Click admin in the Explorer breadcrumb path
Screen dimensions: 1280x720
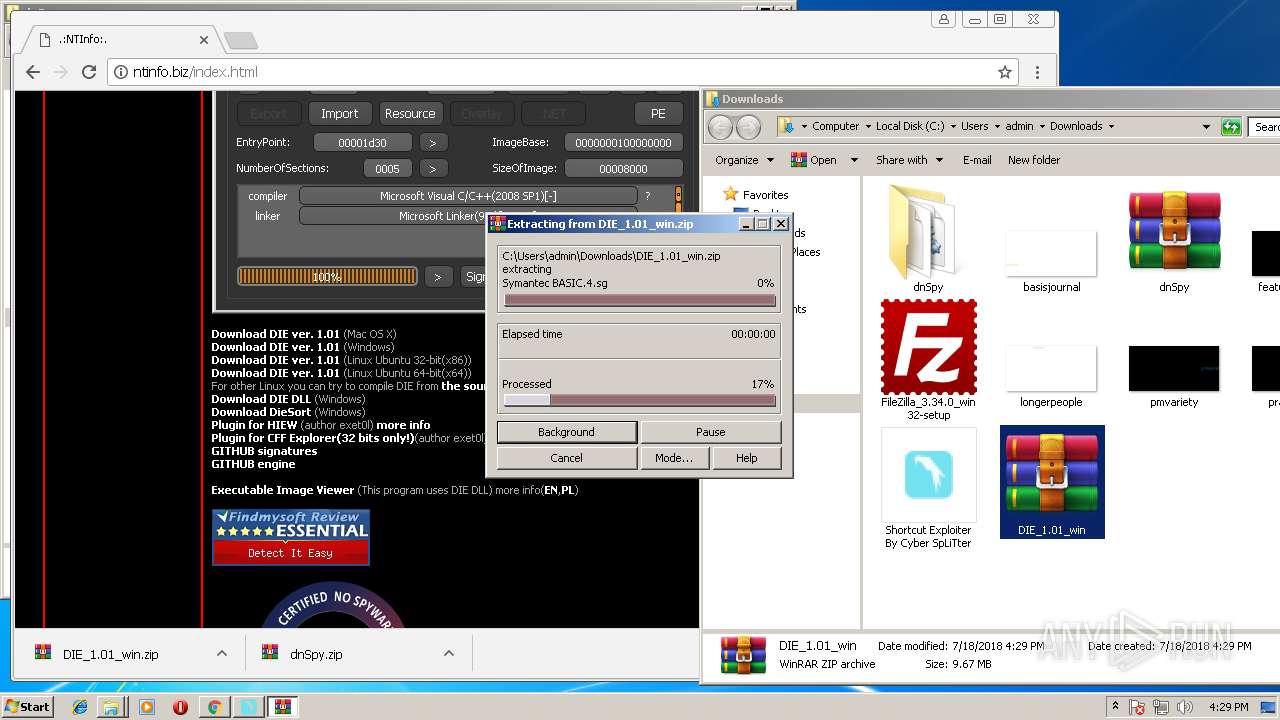(1019, 126)
